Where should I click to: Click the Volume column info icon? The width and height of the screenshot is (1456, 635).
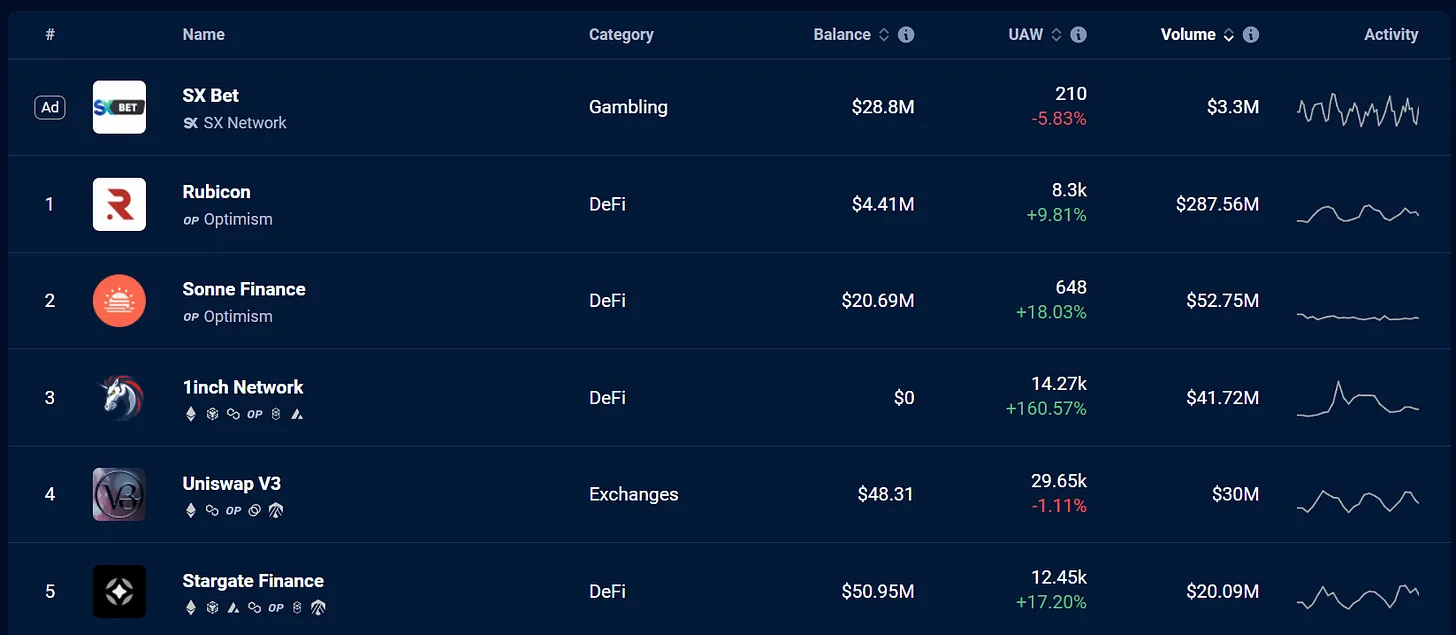(x=1251, y=34)
